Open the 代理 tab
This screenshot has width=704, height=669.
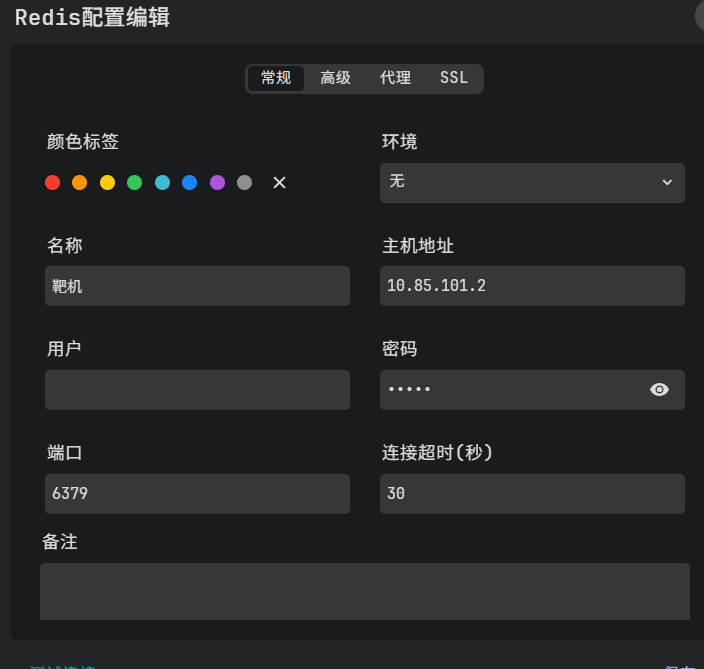(x=395, y=79)
